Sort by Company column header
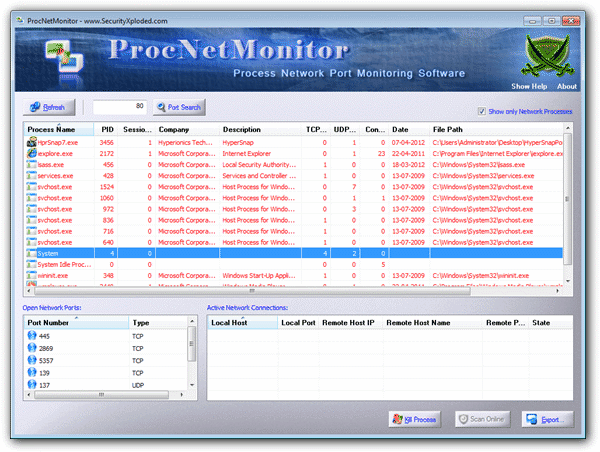The height and width of the screenshot is (452, 600). (188, 129)
